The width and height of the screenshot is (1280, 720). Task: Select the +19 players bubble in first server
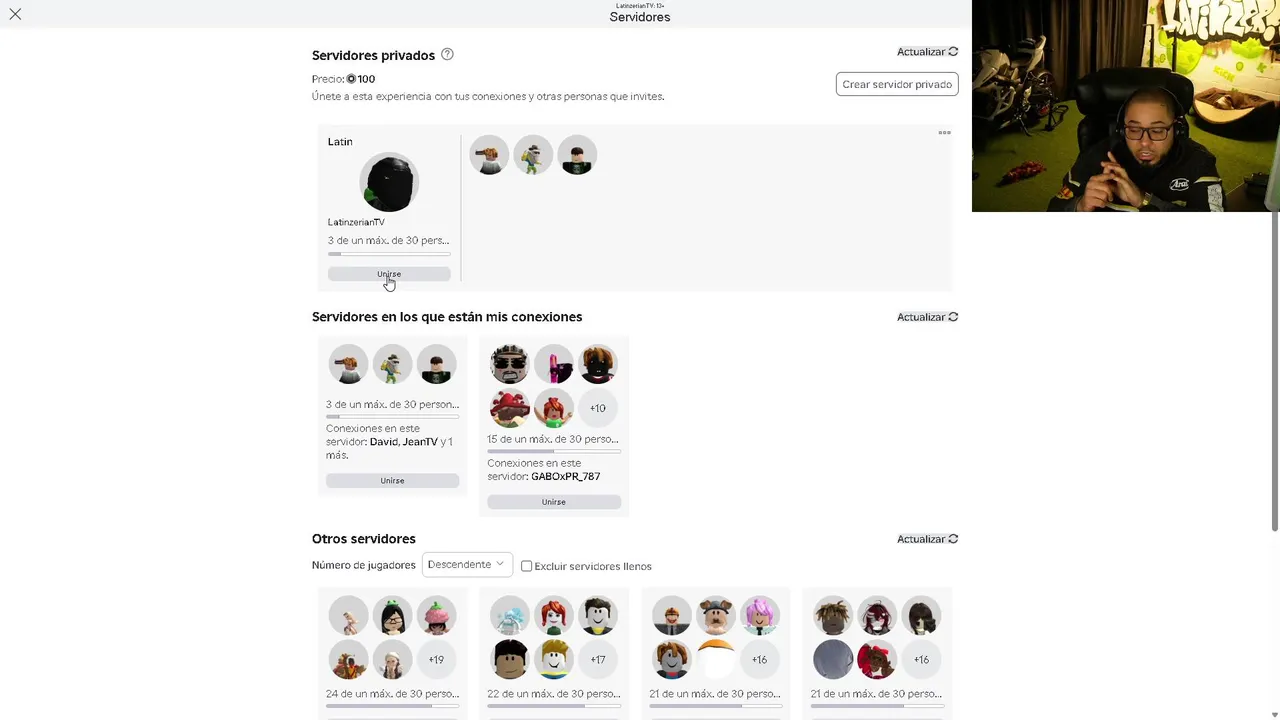(x=436, y=660)
